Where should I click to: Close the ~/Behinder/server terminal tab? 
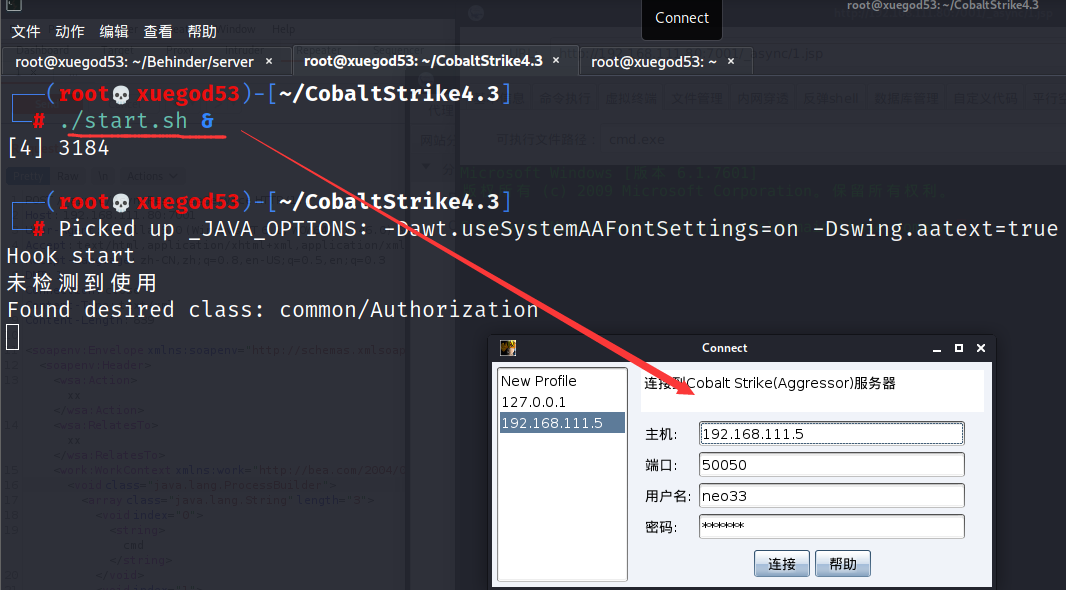269,61
